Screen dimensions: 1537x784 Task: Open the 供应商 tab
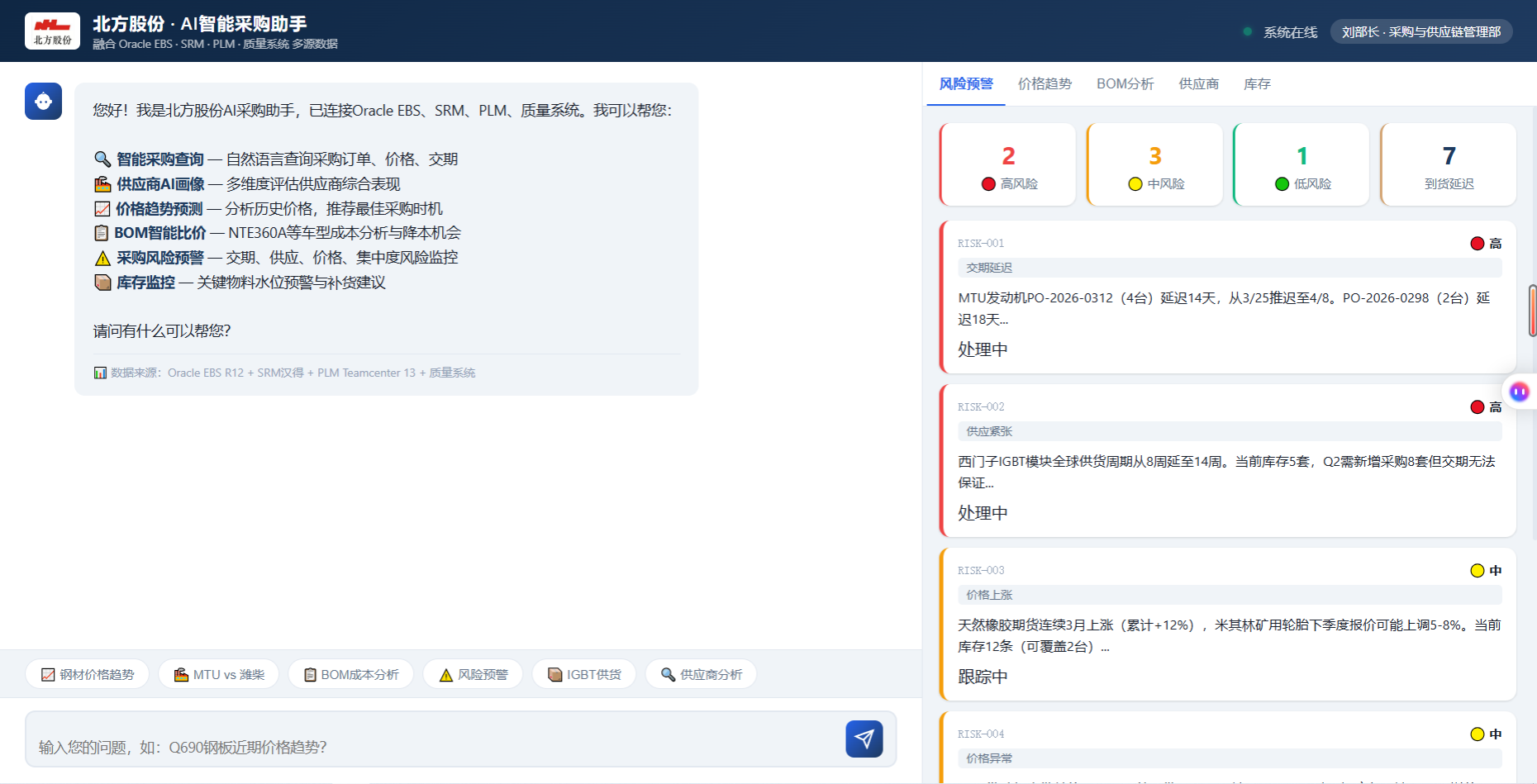(x=1199, y=83)
